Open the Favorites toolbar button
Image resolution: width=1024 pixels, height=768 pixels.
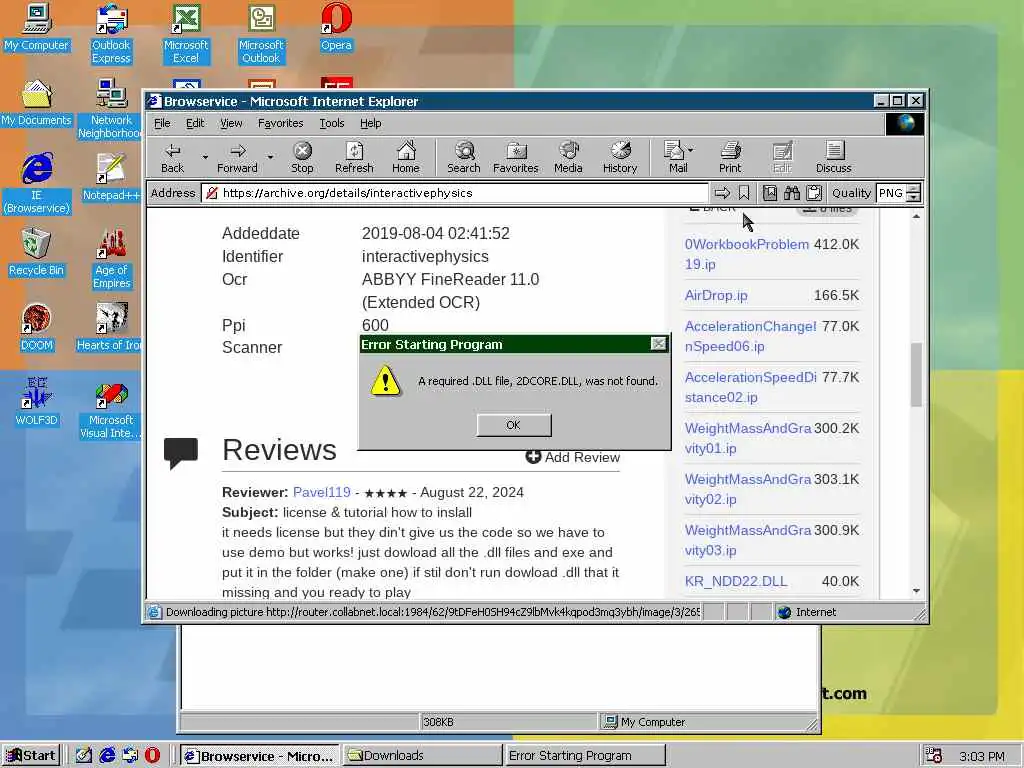[x=516, y=157]
